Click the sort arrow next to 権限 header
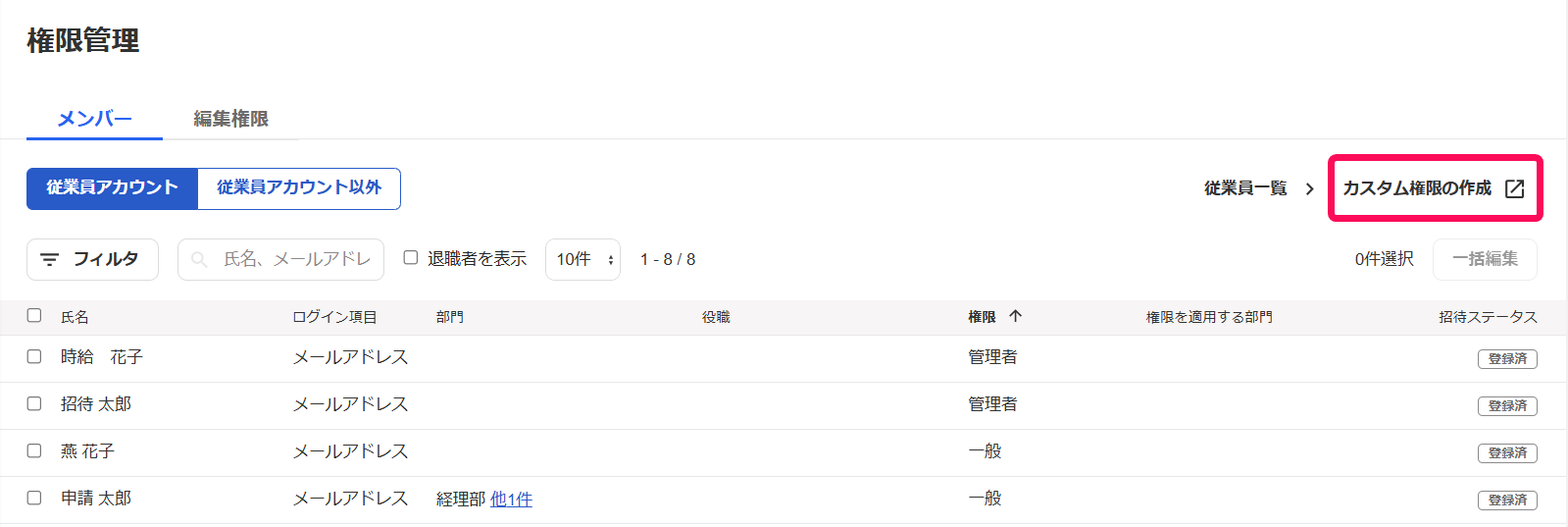This screenshot has height=527, width=1568. click(x=1015, y=316)
